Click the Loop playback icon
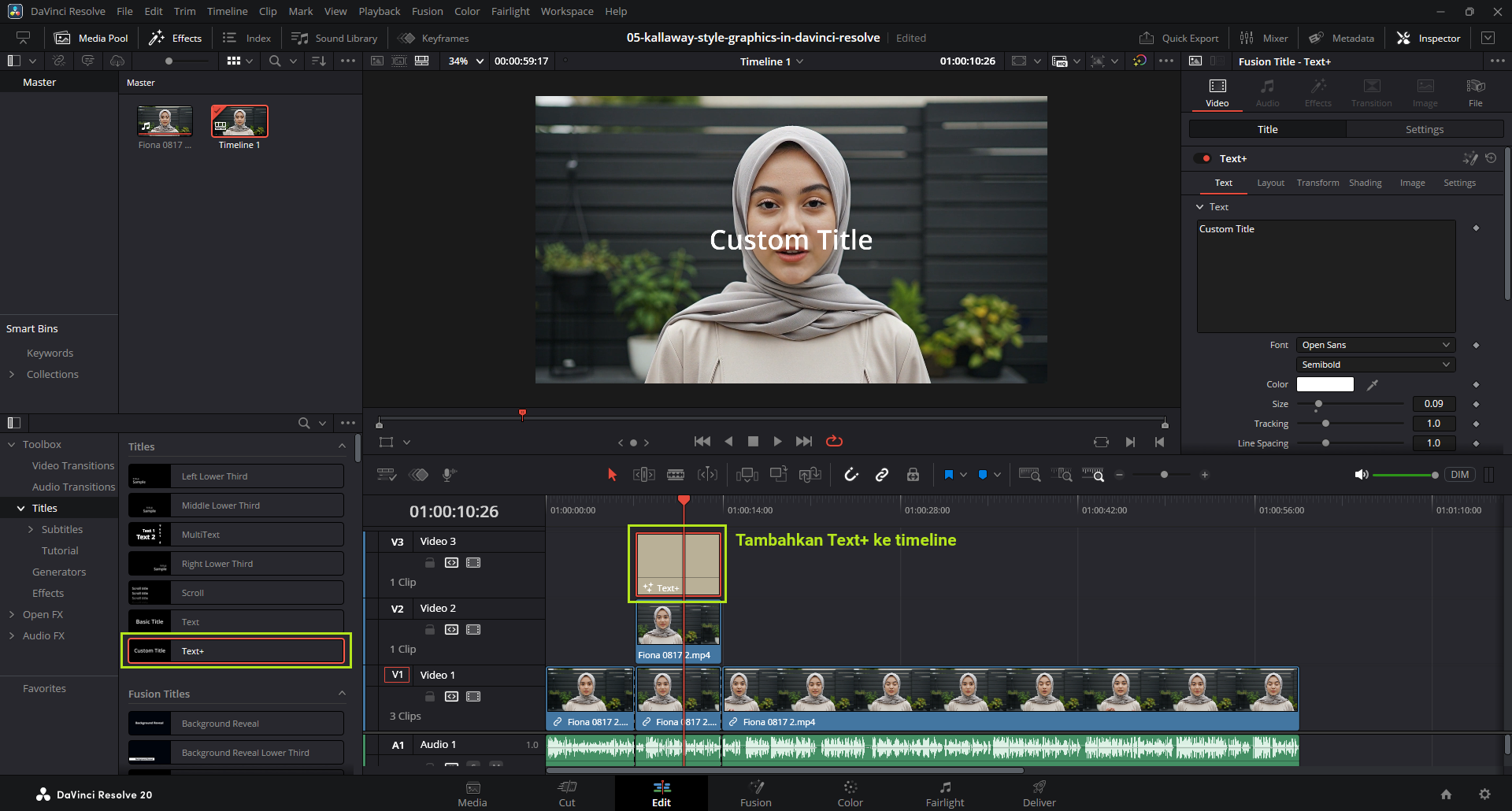The width and height of the screenshot is (1512, 811). (834, 441)
